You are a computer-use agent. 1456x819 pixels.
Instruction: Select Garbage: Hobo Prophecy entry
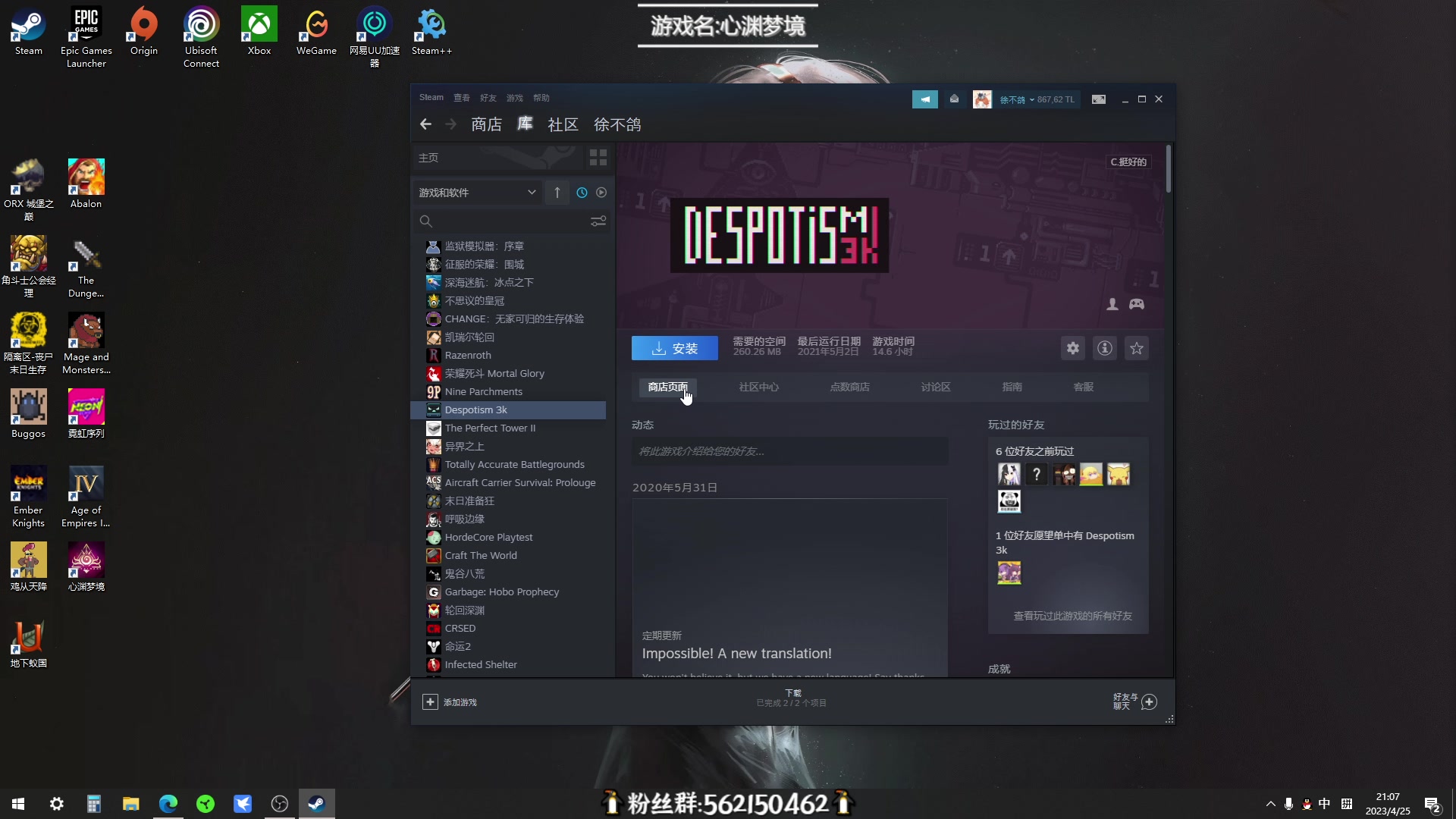tap(508, 591)
